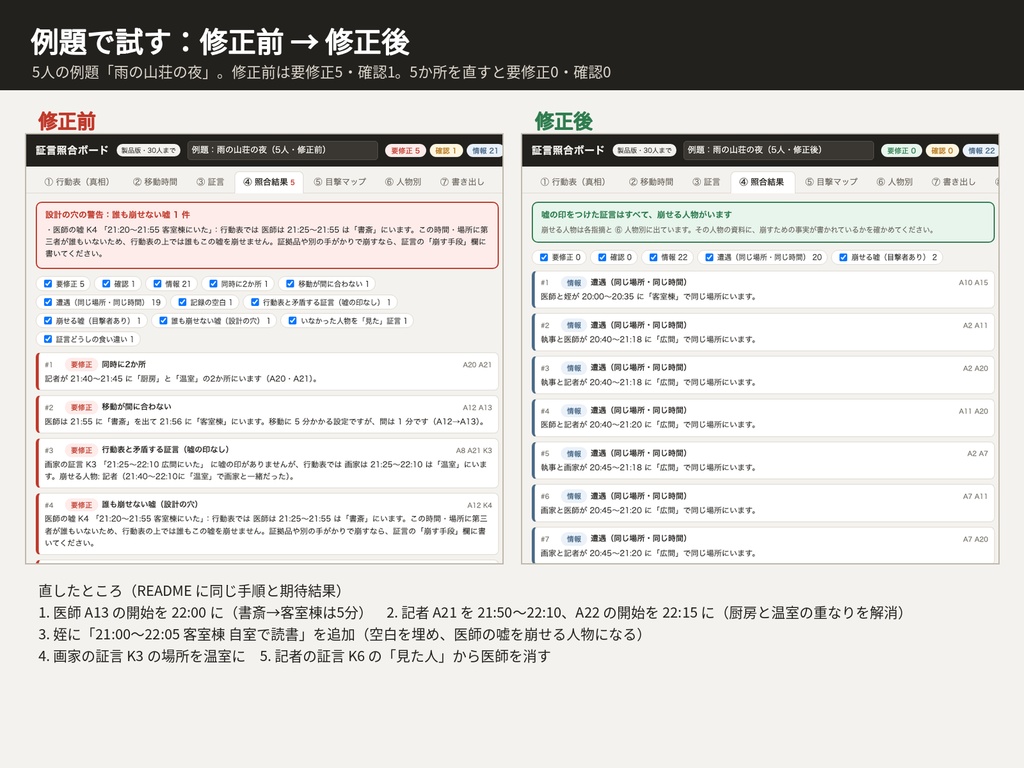Toggle 確認 0 filter in 修正後 board

coord(602,257)
